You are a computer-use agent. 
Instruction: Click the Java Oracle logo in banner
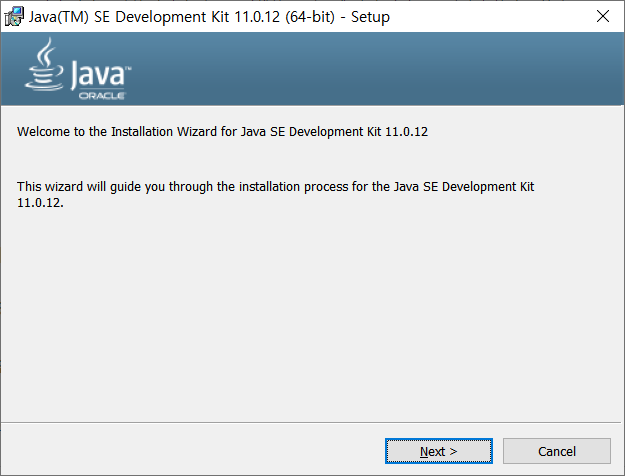click(78, 69)
